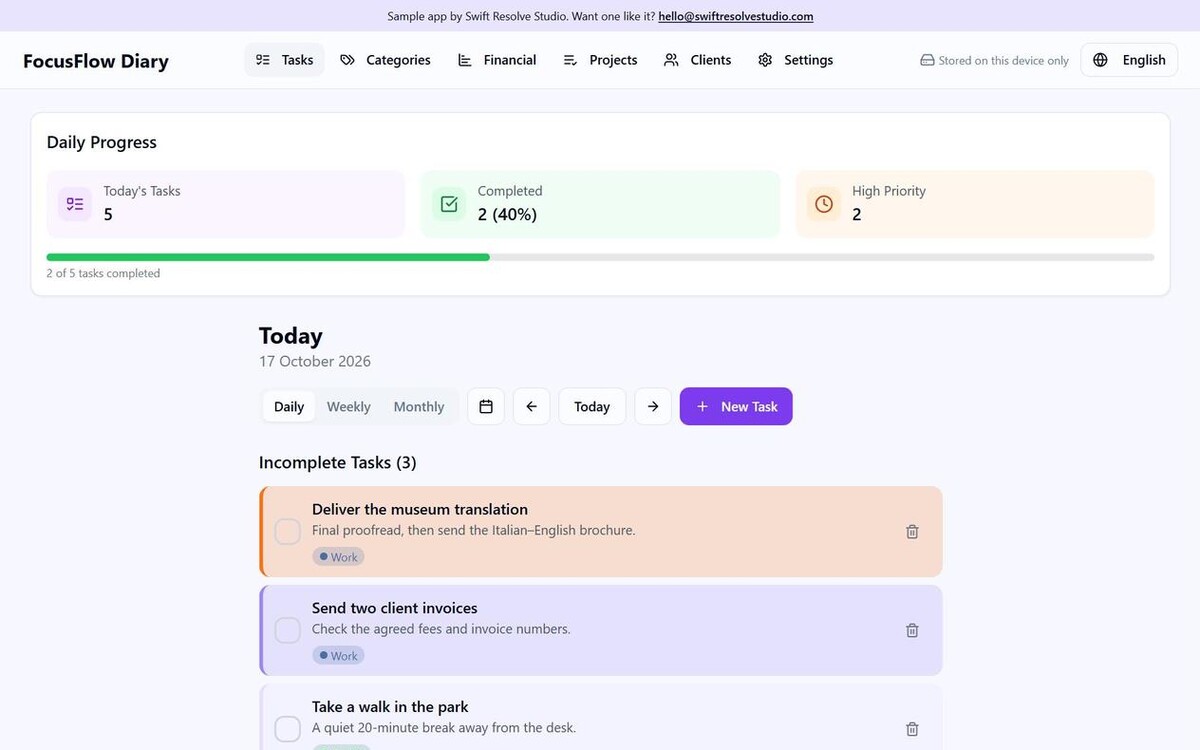Switch to Weekly view
Viewport: 1200px width, 750px height.
(x=349, y=407)
